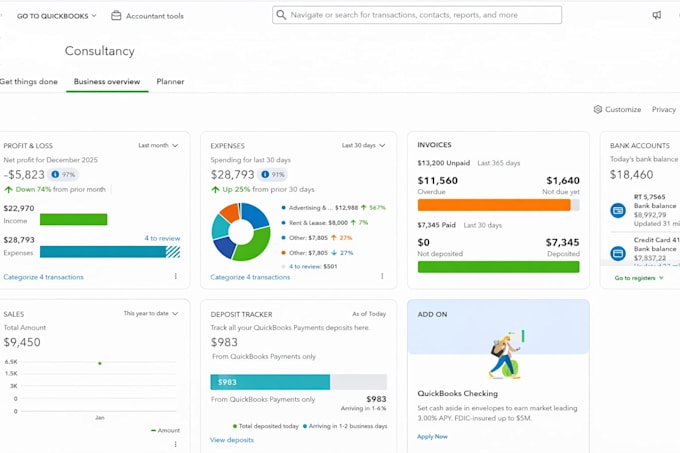The image size is (680, 453).
Task: Switch to Get things done tab
Action: [x=29, y=81]
